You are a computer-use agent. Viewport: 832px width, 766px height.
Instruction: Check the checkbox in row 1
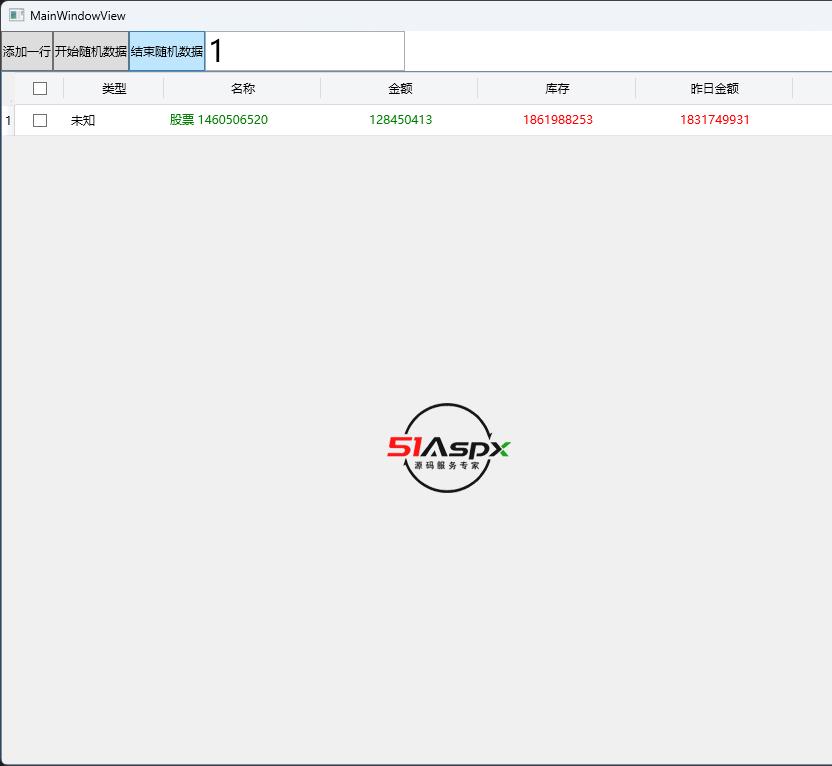(40, 120)
